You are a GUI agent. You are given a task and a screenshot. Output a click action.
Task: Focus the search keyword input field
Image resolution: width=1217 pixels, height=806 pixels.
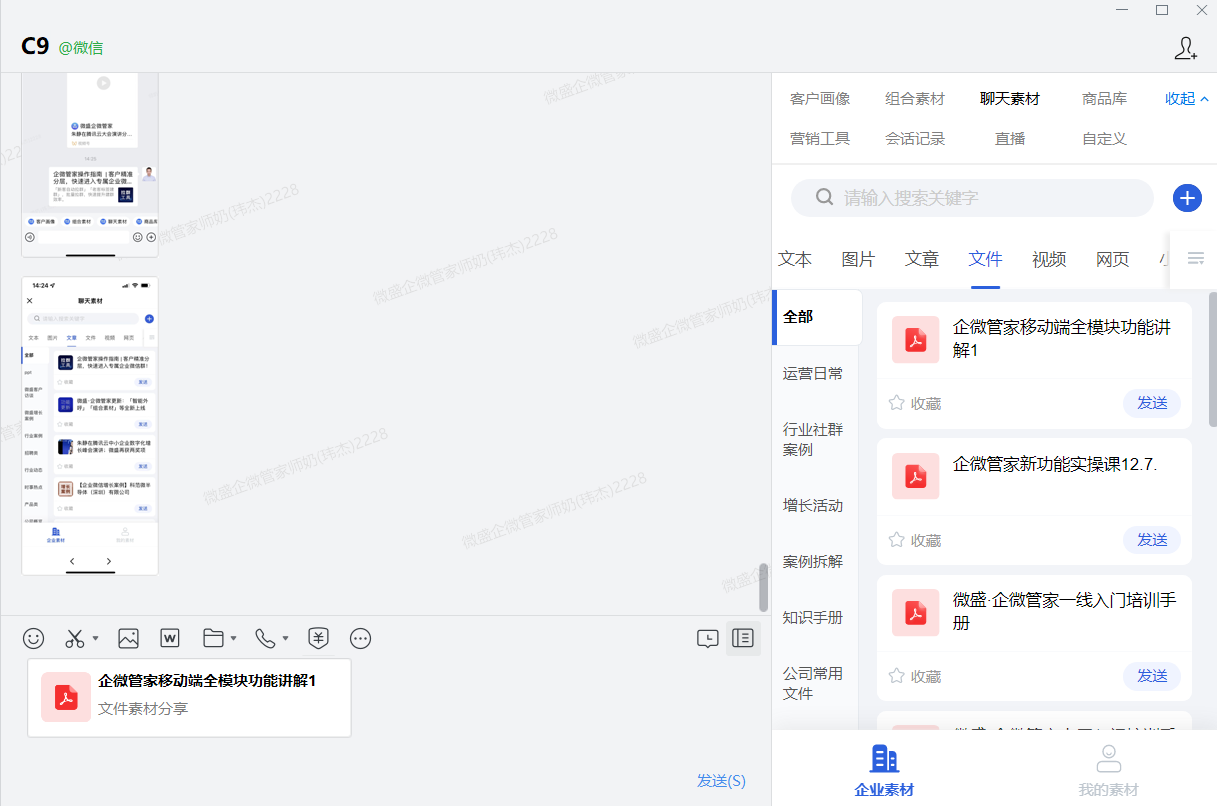tap(972, 198)
